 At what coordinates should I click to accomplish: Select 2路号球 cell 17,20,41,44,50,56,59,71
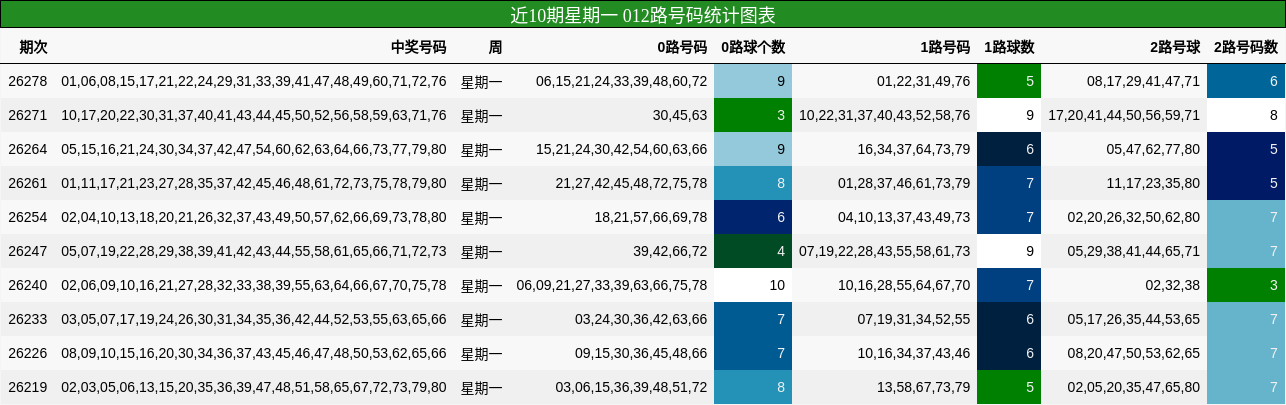click(1124, 115)
